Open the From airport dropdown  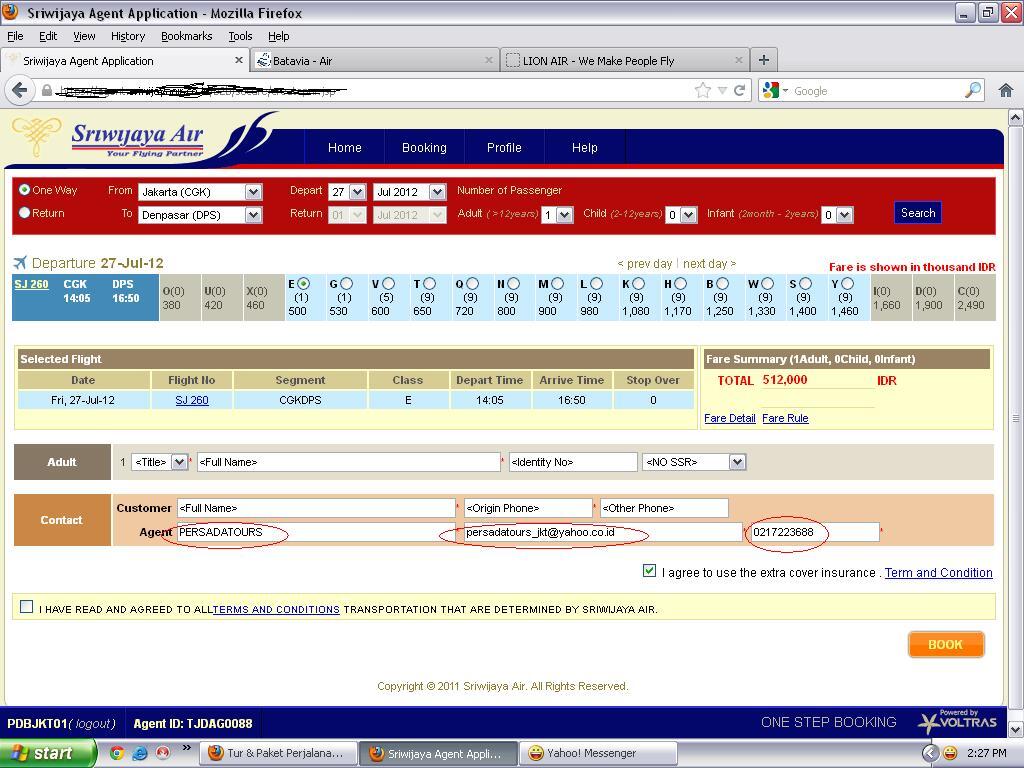pyautogui.click(x=253, y=192)
